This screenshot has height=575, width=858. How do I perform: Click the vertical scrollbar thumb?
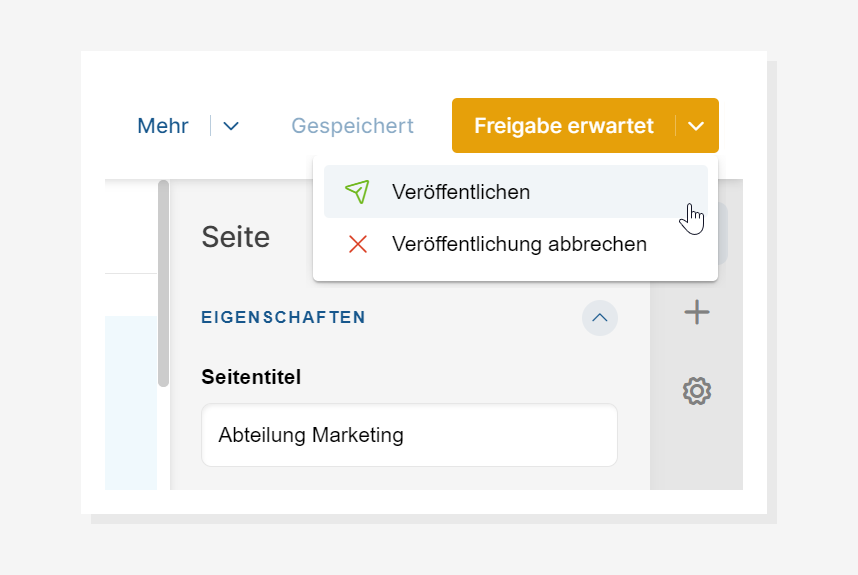pyautogui.click(x=163, y=283)
